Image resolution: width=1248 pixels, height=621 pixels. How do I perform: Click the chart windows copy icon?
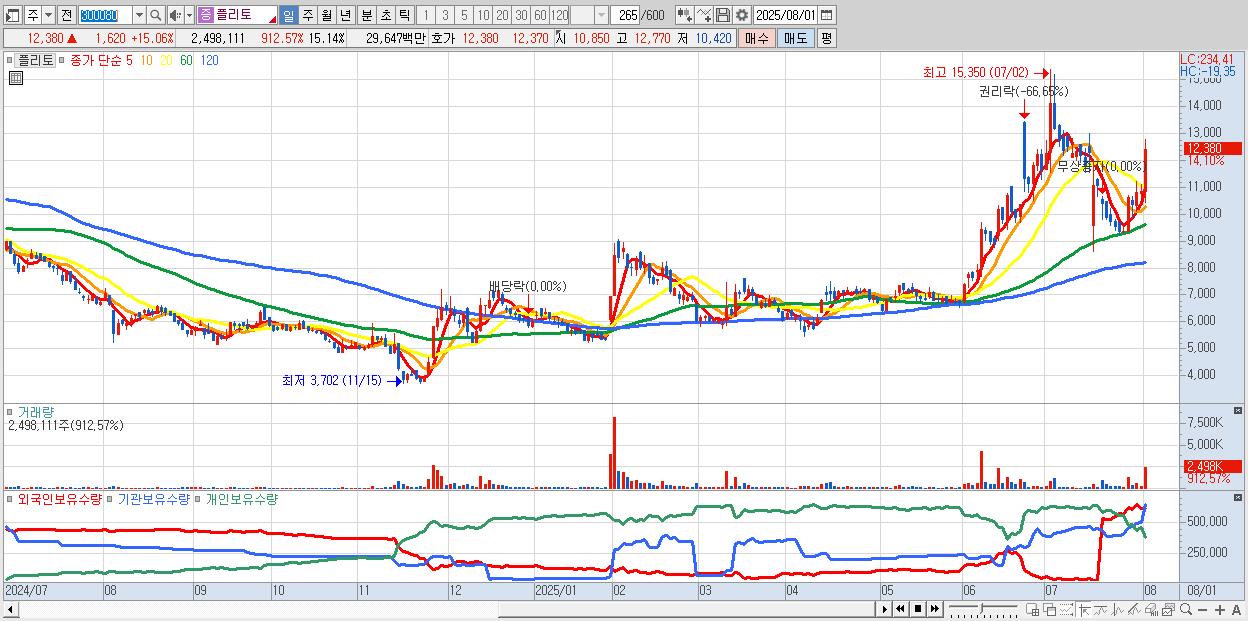(x=1169, y=609)
